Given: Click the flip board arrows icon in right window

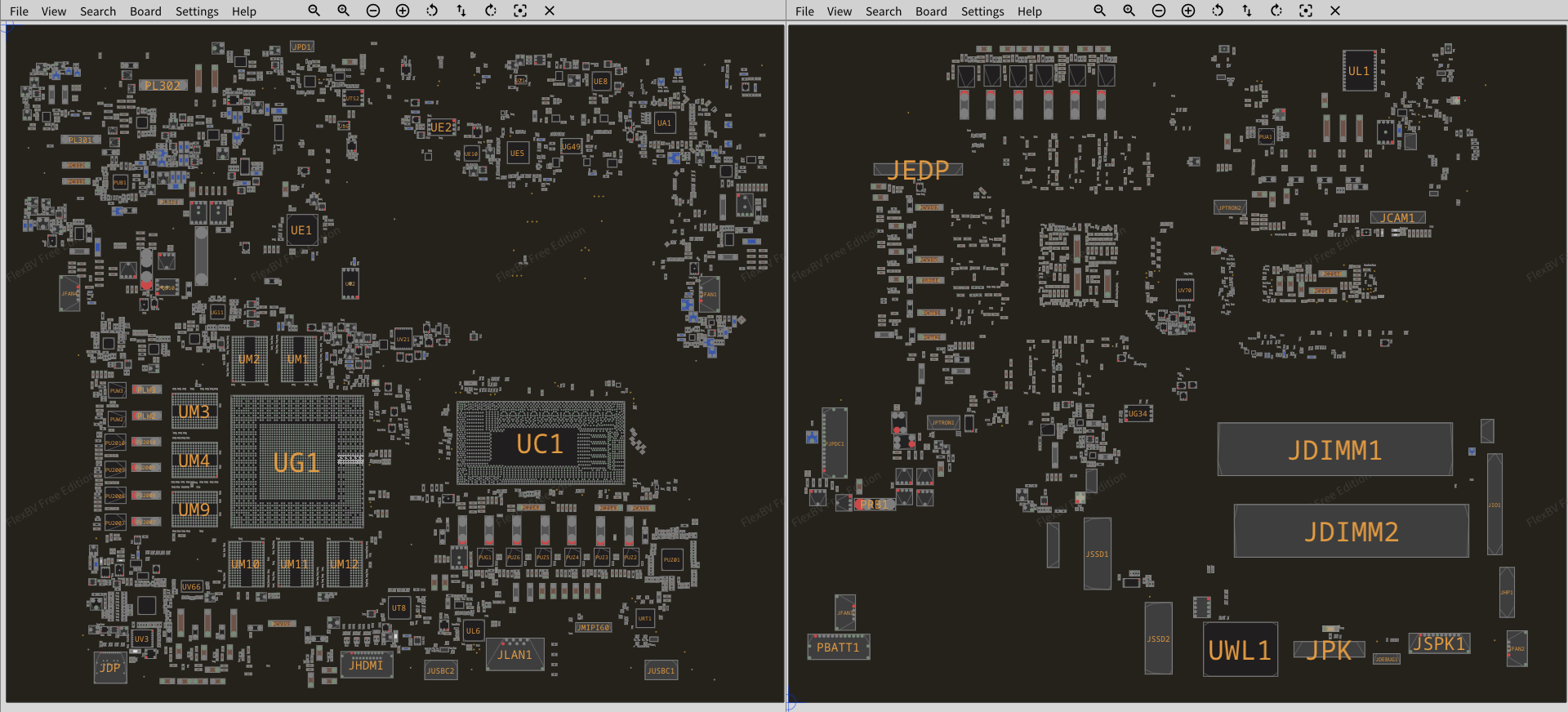Looking at the screenshot, I should tap(1247, 11).
